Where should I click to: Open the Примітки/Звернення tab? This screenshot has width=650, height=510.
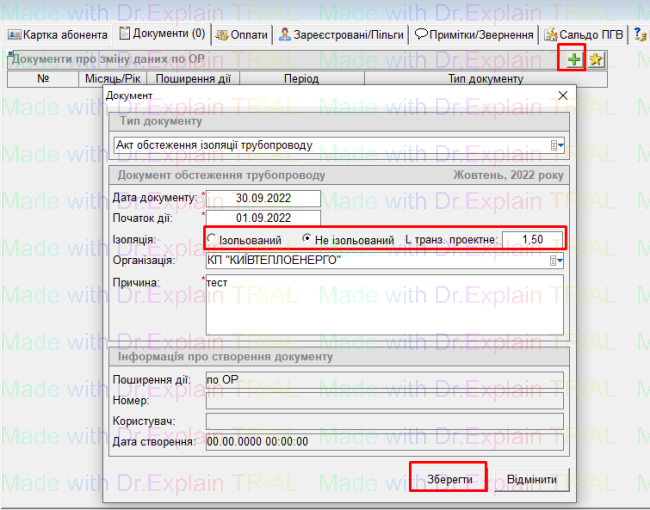474,34
